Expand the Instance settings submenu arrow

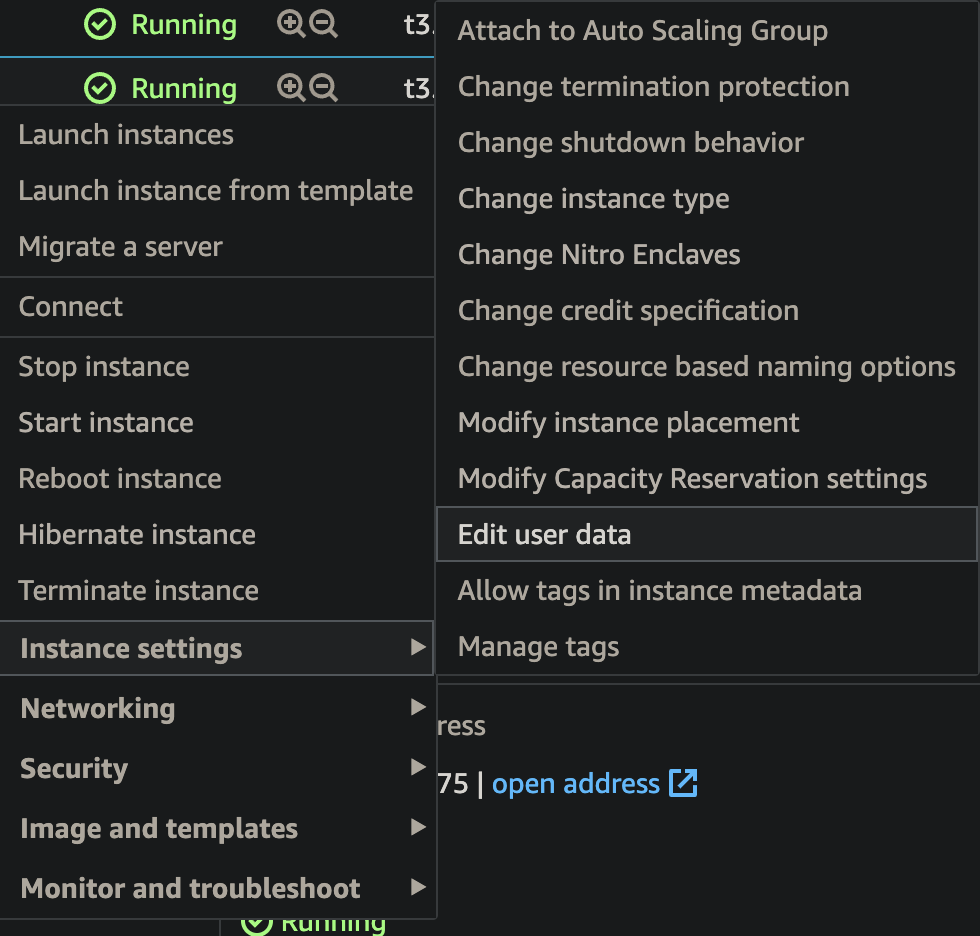pos(418,647)
